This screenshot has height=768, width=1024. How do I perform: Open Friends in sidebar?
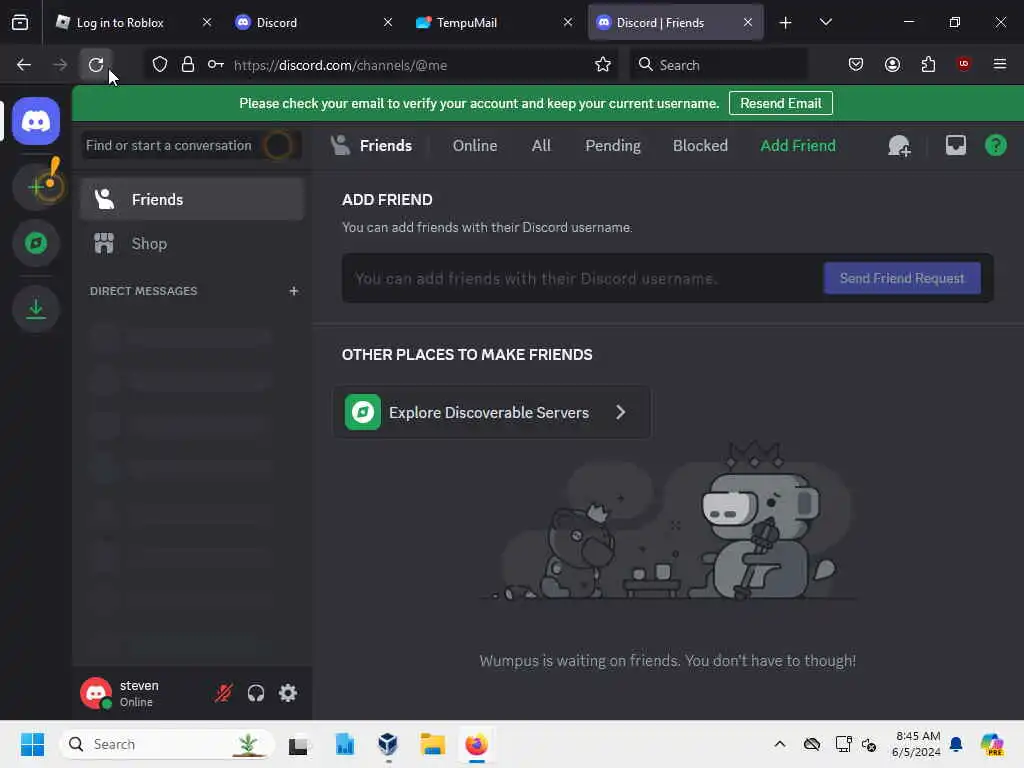click(192, 199)
